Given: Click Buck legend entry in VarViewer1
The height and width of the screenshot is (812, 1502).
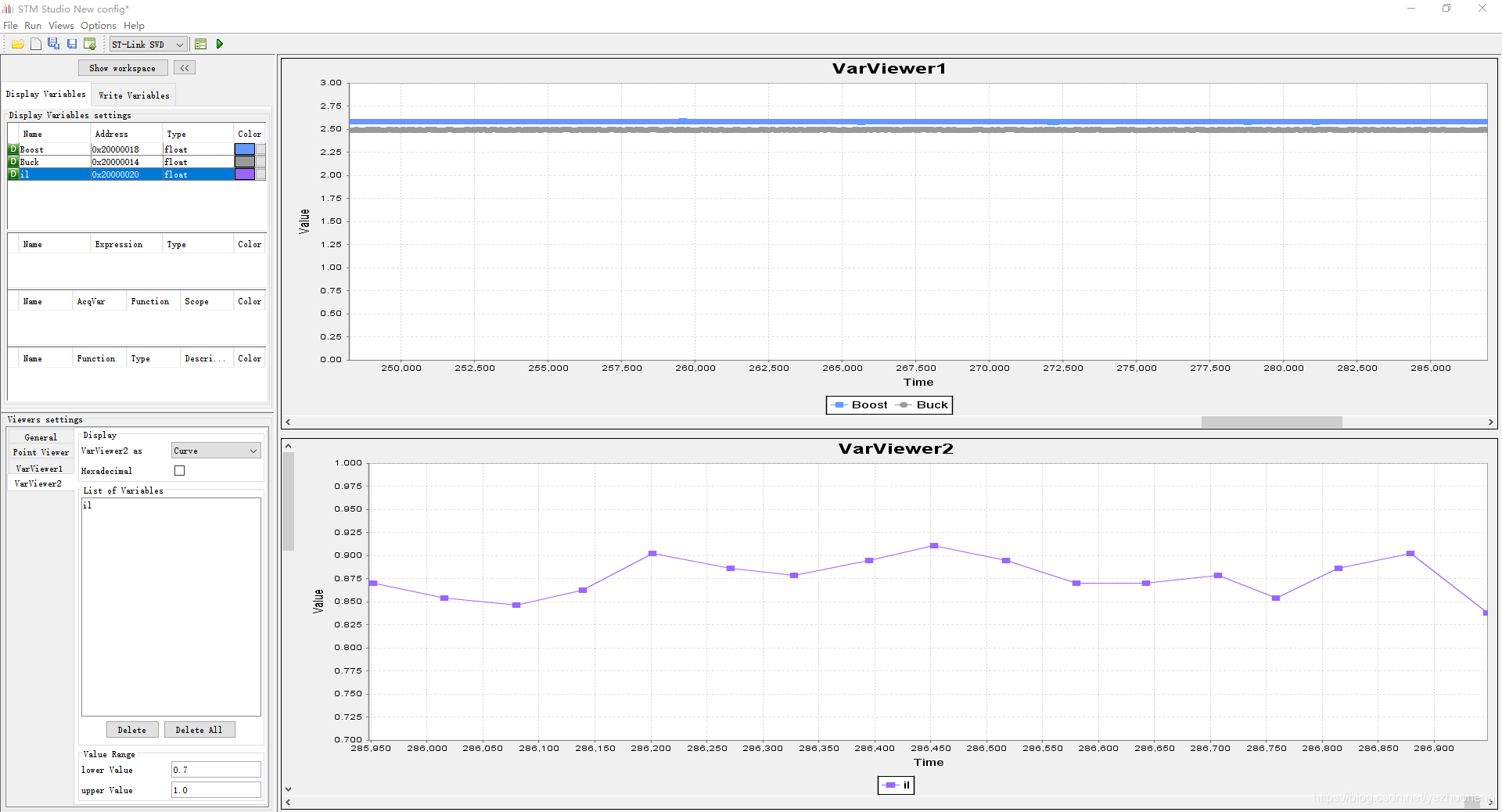Looking at the screenshot, I should 923,405.
